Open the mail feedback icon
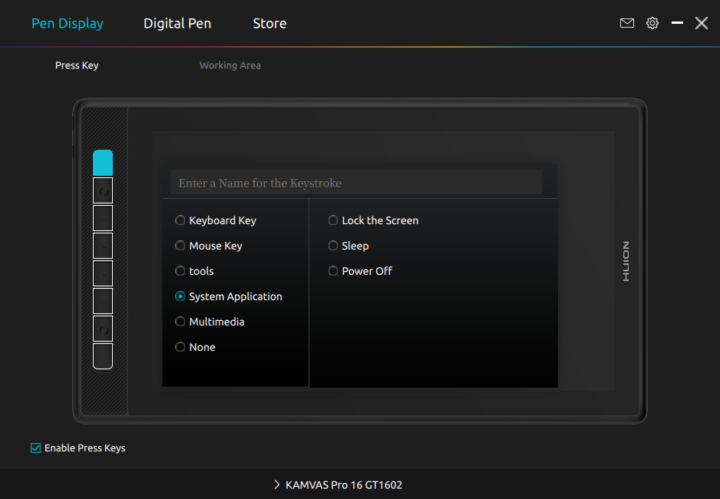This screenshot has width=720, height=499. pos(627,23)
